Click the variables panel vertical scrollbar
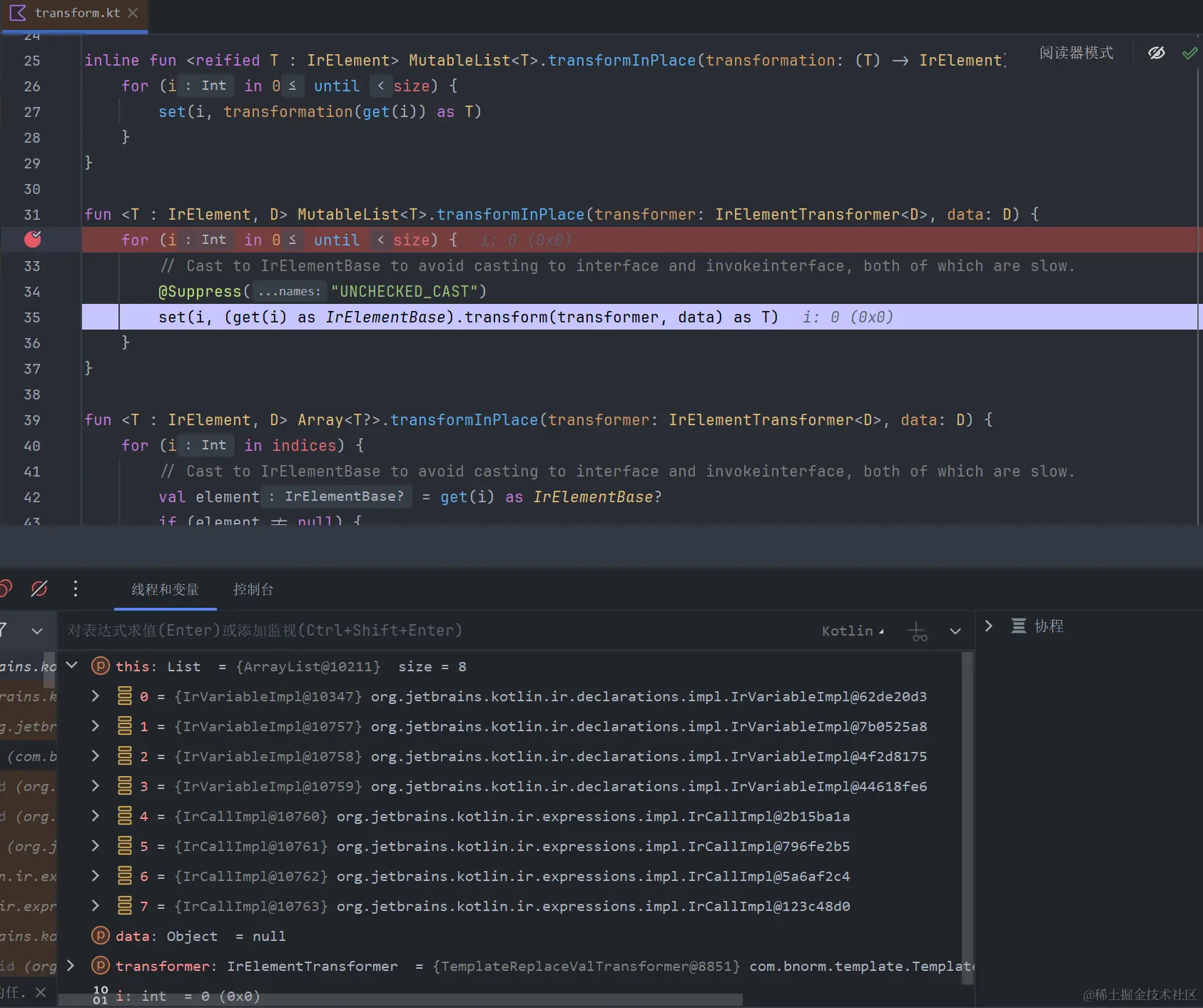Screen dimensions: 1203x1008 coord(968,818)
